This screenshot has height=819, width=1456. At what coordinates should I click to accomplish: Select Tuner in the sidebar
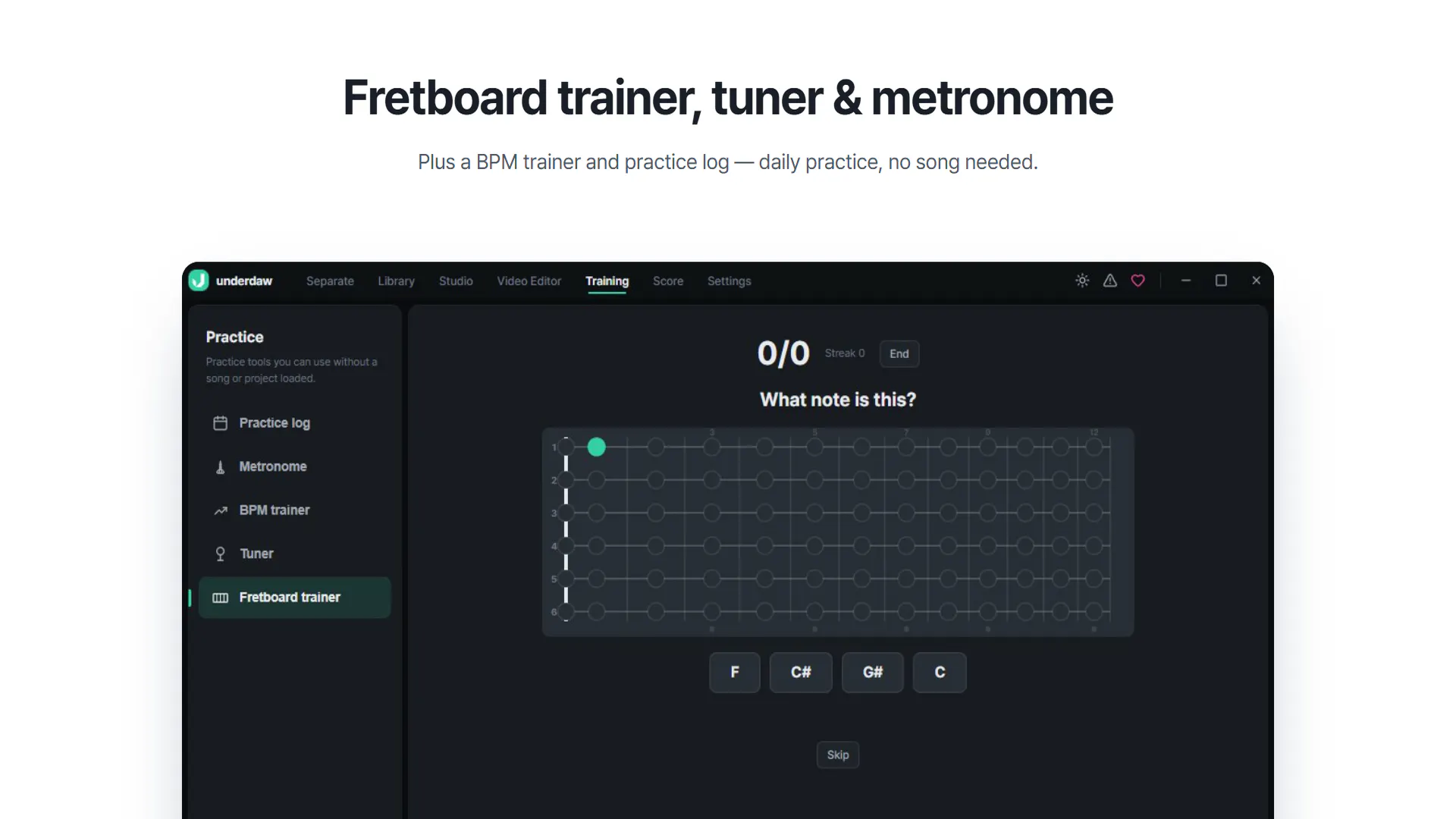294,554
